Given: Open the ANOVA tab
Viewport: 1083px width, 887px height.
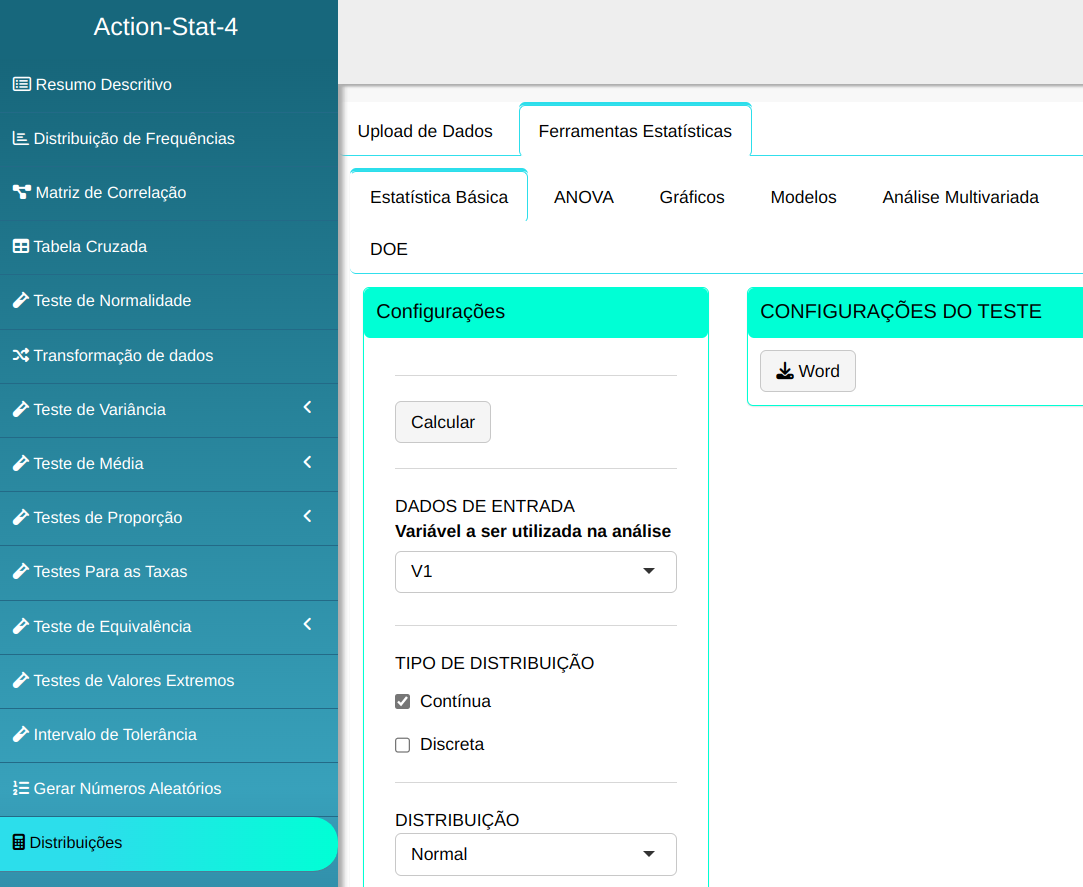Looking at the screenshot, I should [x=584, y=197].
